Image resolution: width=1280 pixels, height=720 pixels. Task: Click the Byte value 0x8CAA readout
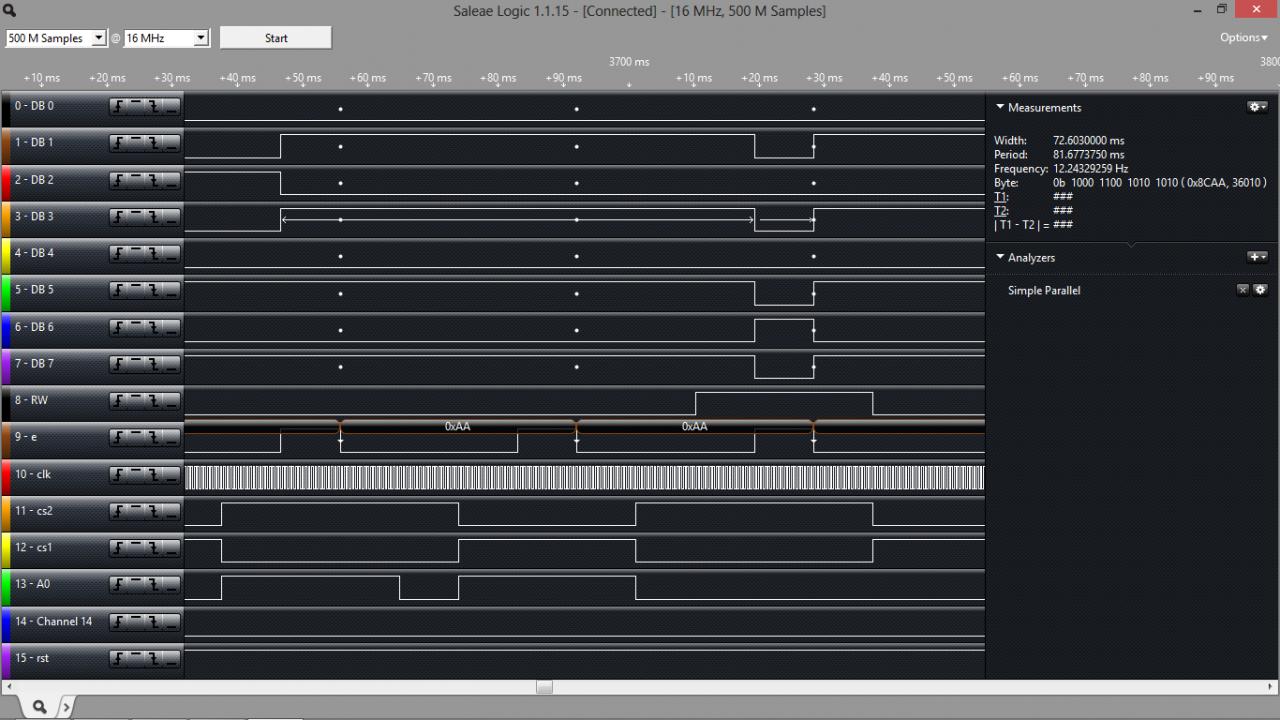1160,183
